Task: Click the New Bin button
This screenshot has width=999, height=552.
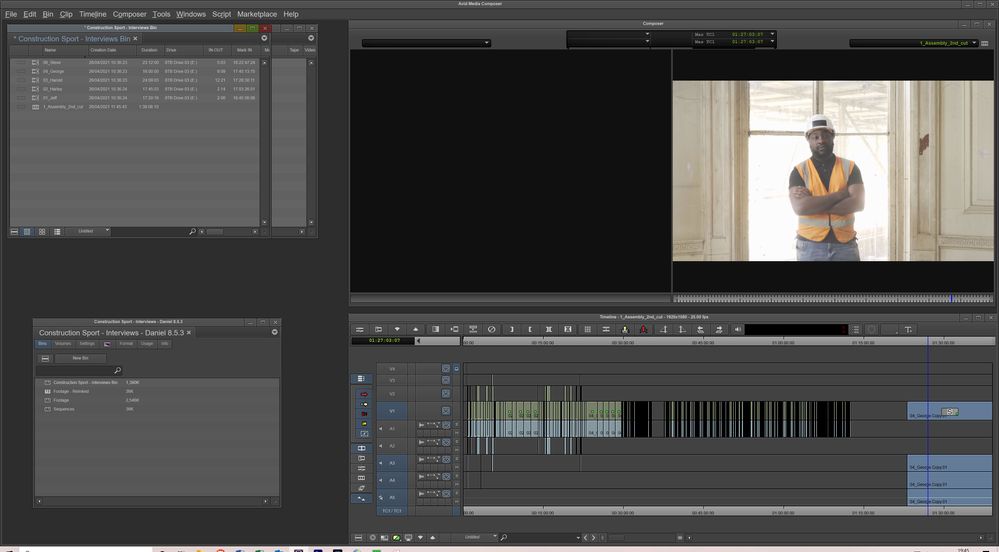Action: tap(80, 357)
